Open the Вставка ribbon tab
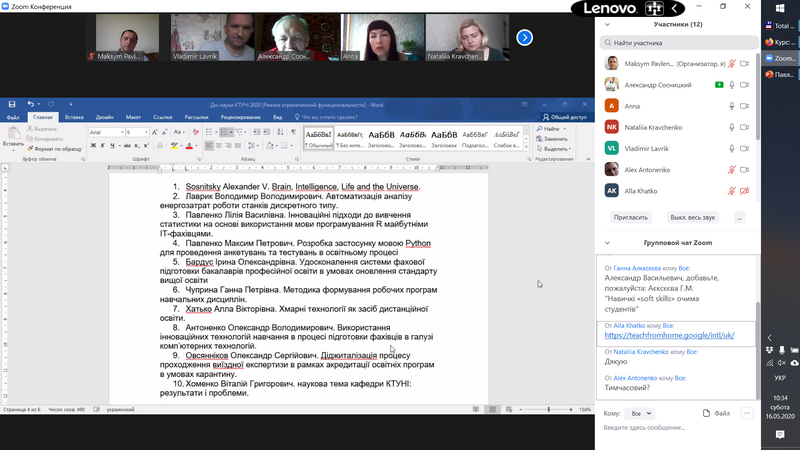 point(74,117)
